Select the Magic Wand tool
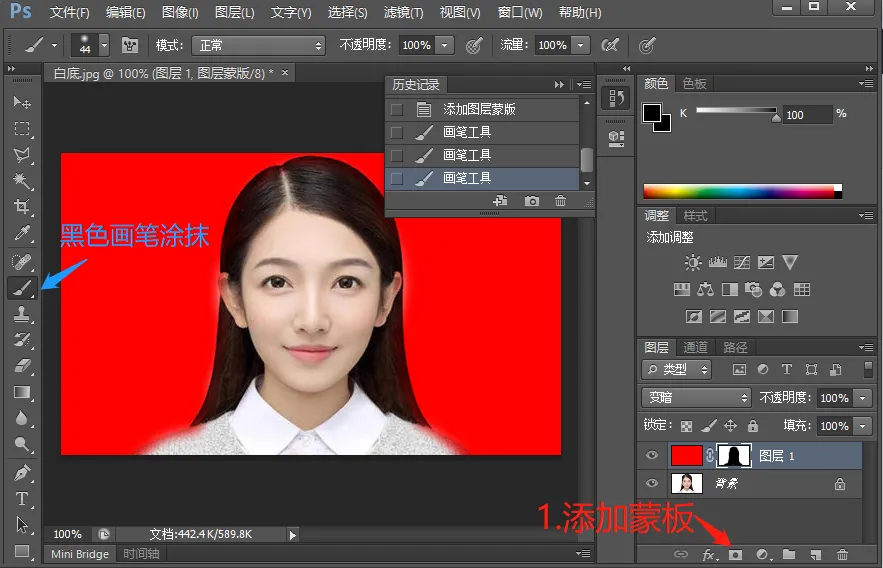The image size is (883, 568). (x=21, y=181)
